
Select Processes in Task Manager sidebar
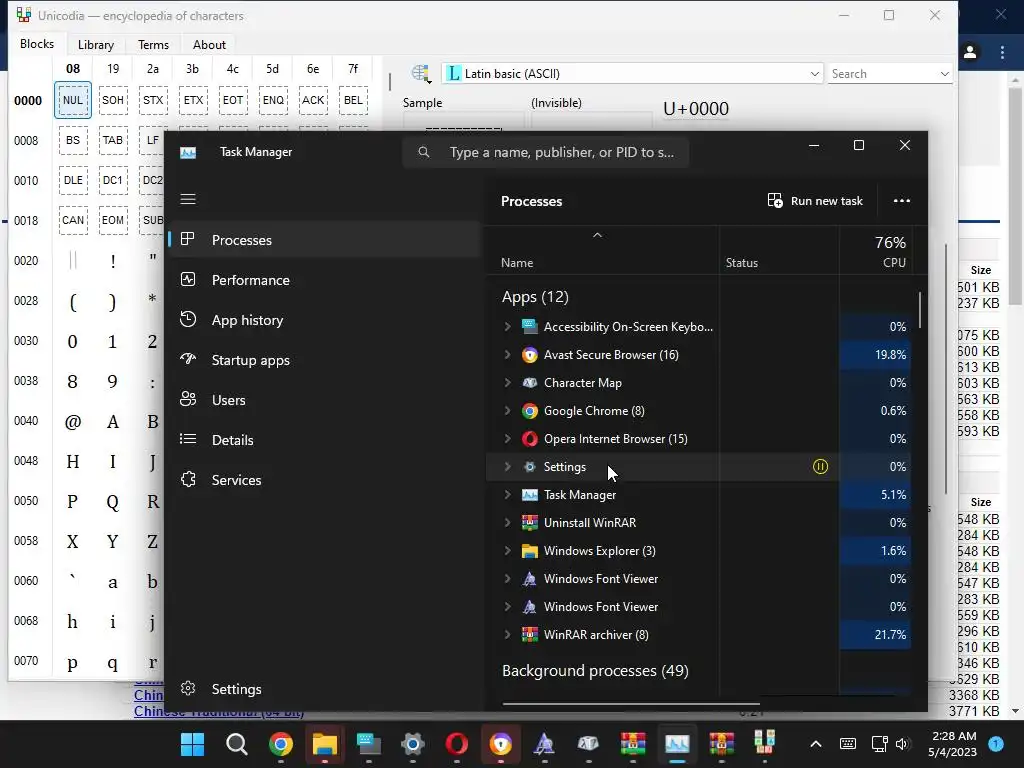(x=325, y=240)
